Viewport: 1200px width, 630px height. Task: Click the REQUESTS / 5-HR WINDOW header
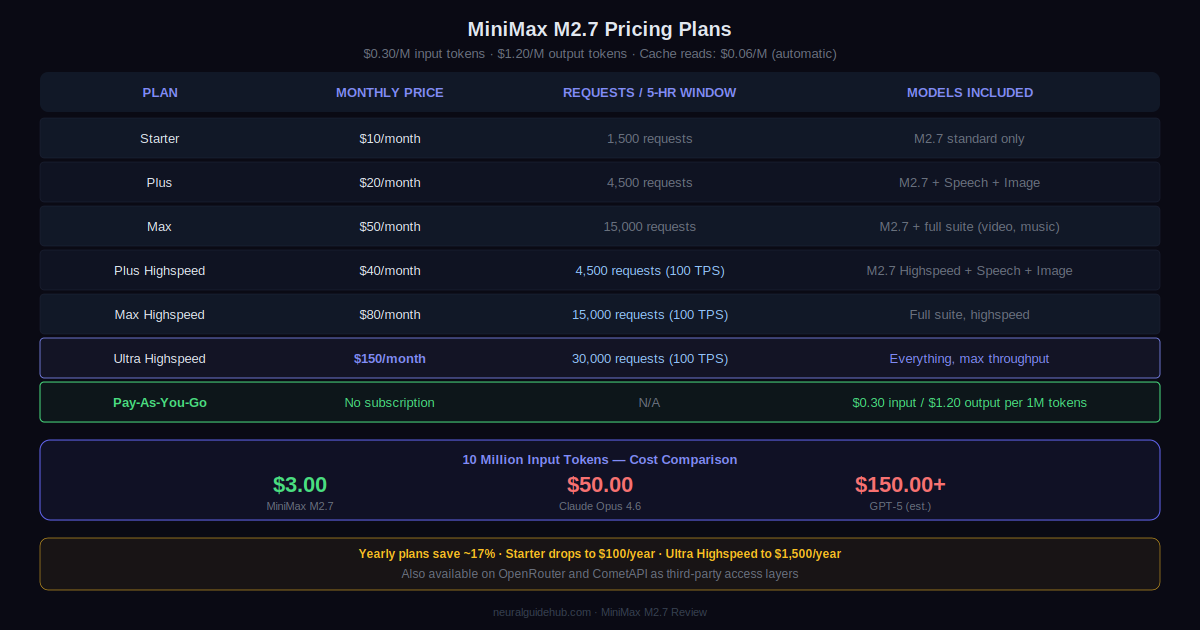click(x=649, y=93)
